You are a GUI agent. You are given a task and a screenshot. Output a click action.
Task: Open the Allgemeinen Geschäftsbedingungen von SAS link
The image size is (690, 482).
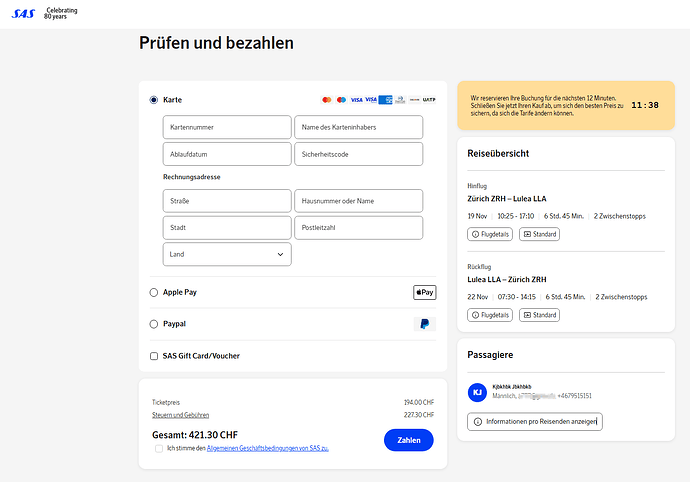[x=268, y=449]
